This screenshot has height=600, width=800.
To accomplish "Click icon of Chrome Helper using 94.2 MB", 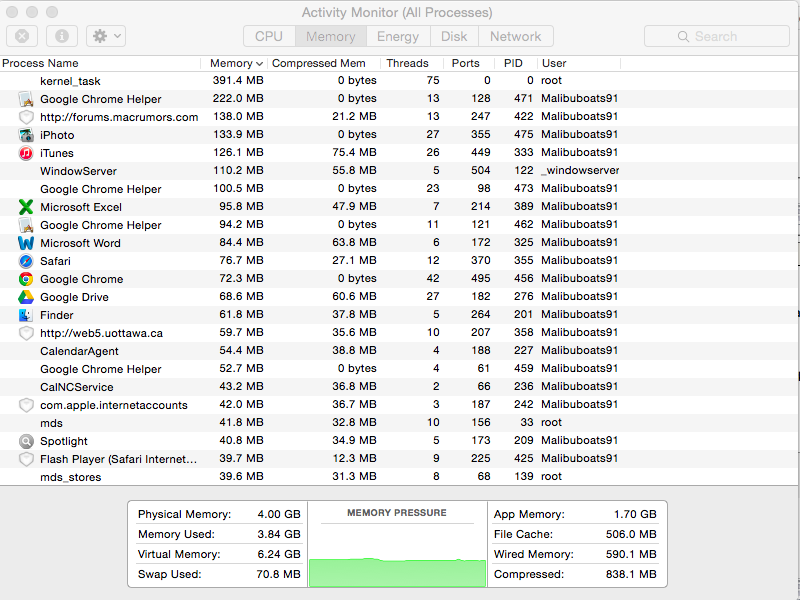I will pos(26,225).
